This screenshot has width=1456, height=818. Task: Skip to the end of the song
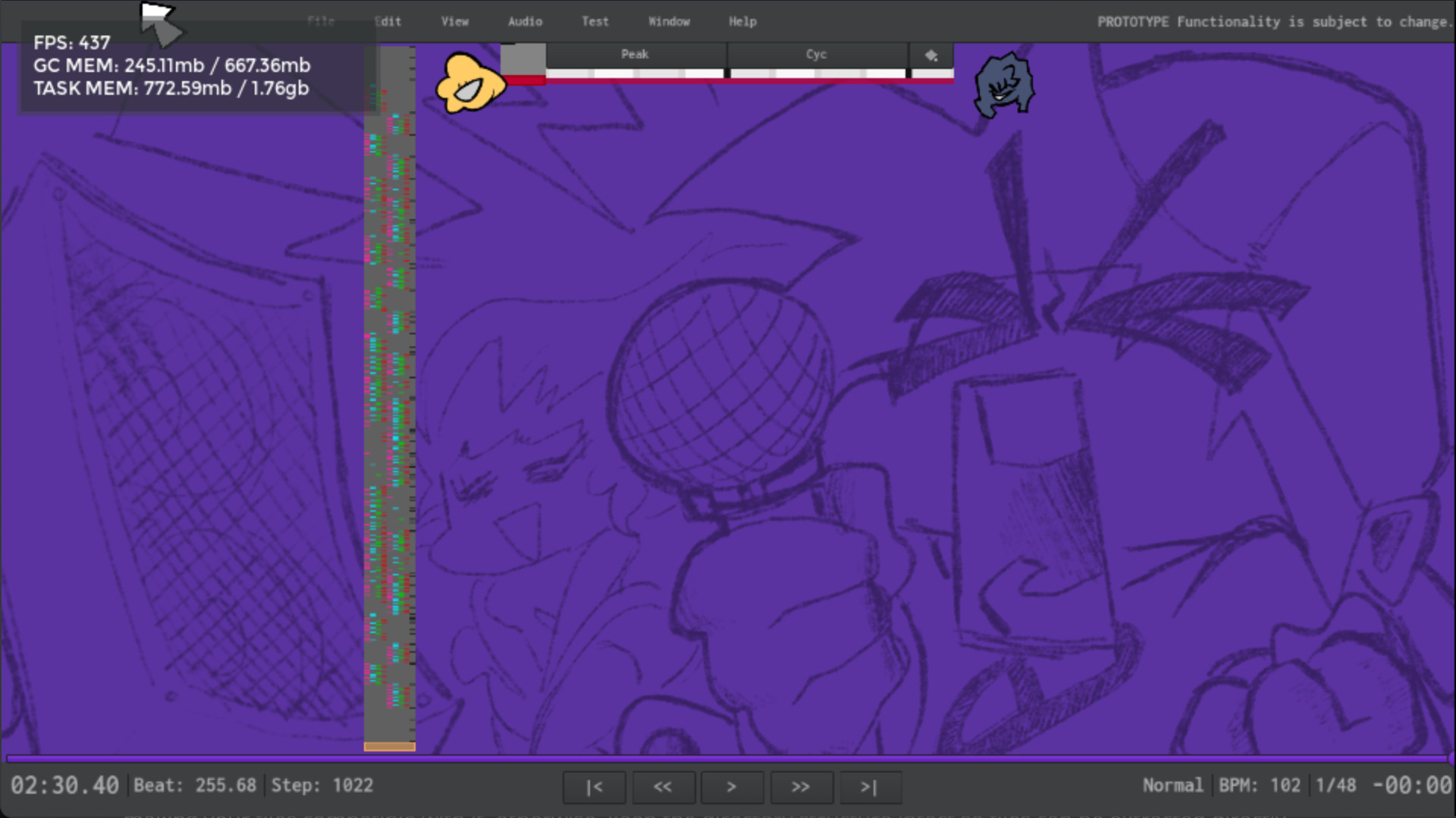(870, 787)
